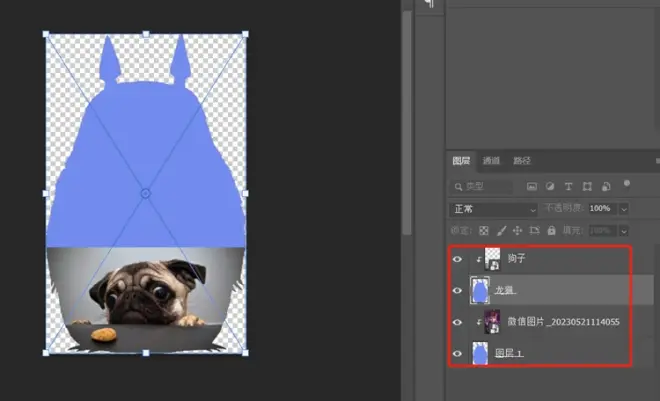660x401 pixels.
Task: Open the 不透明度 opacity slider arrow
Action: 624,209
